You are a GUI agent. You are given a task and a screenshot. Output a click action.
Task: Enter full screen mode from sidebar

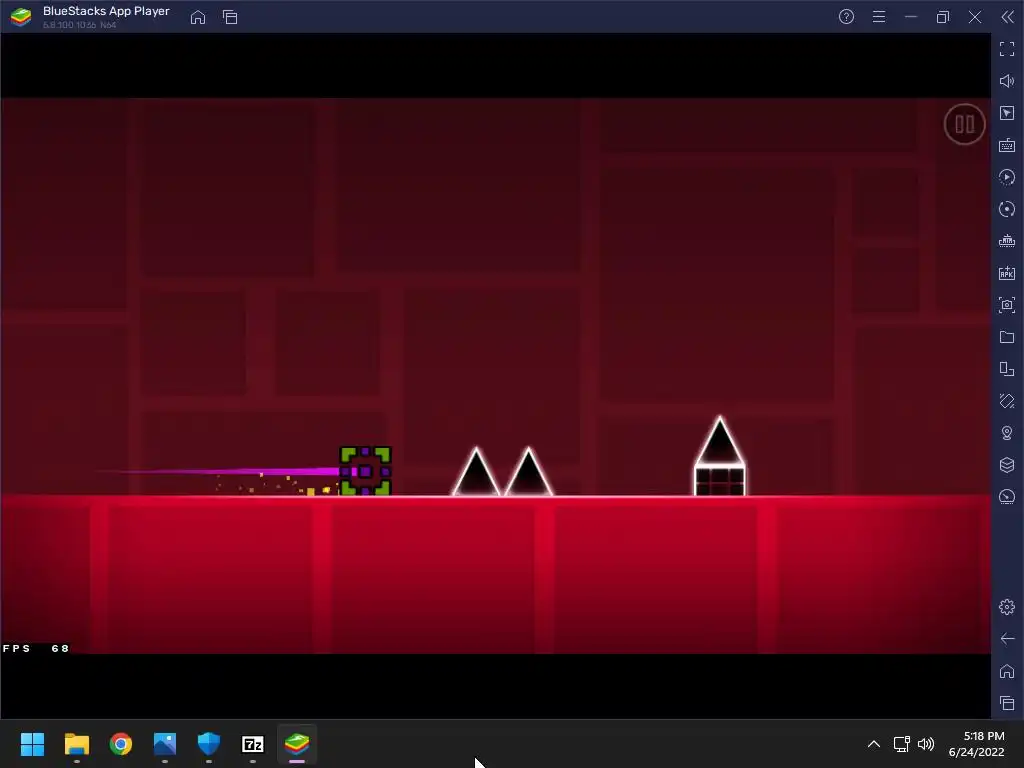point(1007,49)
